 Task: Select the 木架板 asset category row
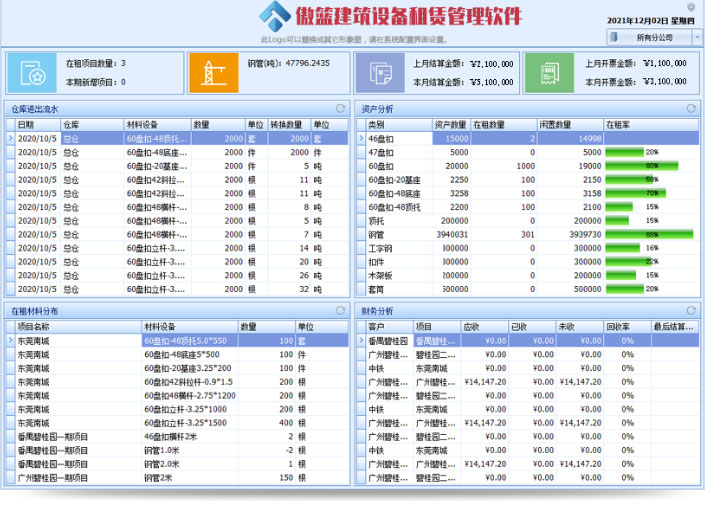click(x=400, y=275)
